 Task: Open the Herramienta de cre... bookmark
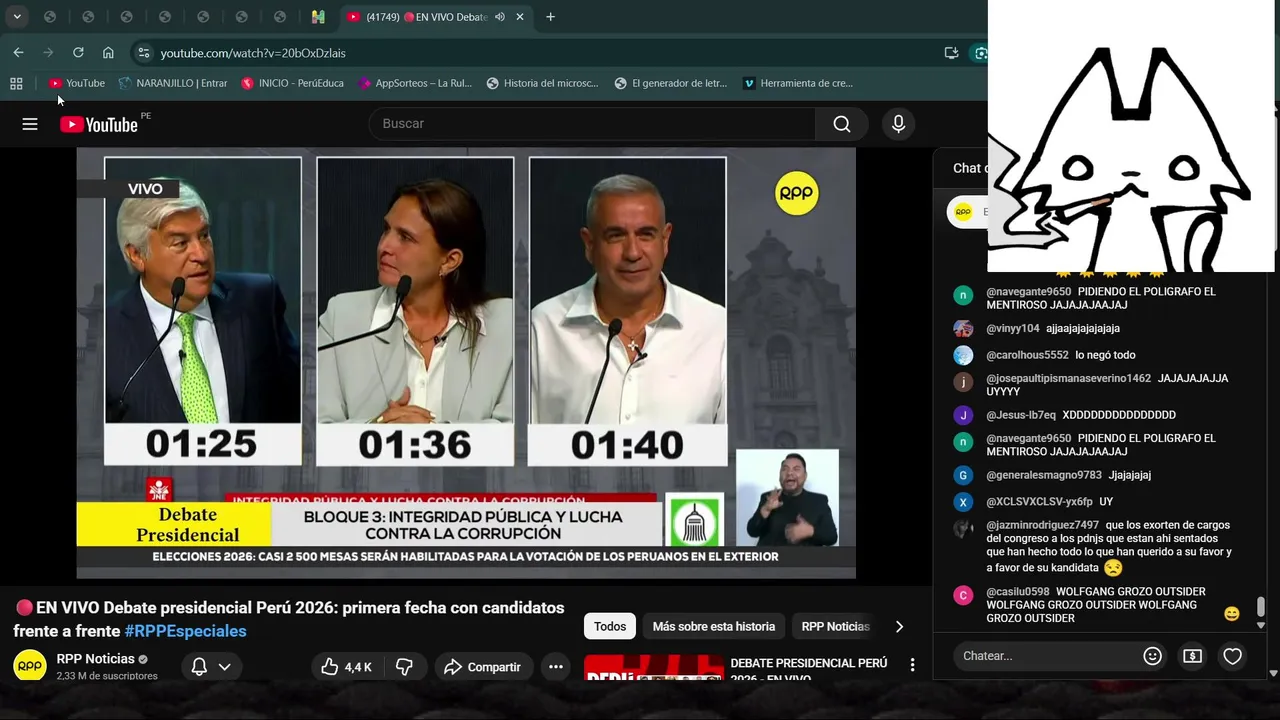coord(798,83)
